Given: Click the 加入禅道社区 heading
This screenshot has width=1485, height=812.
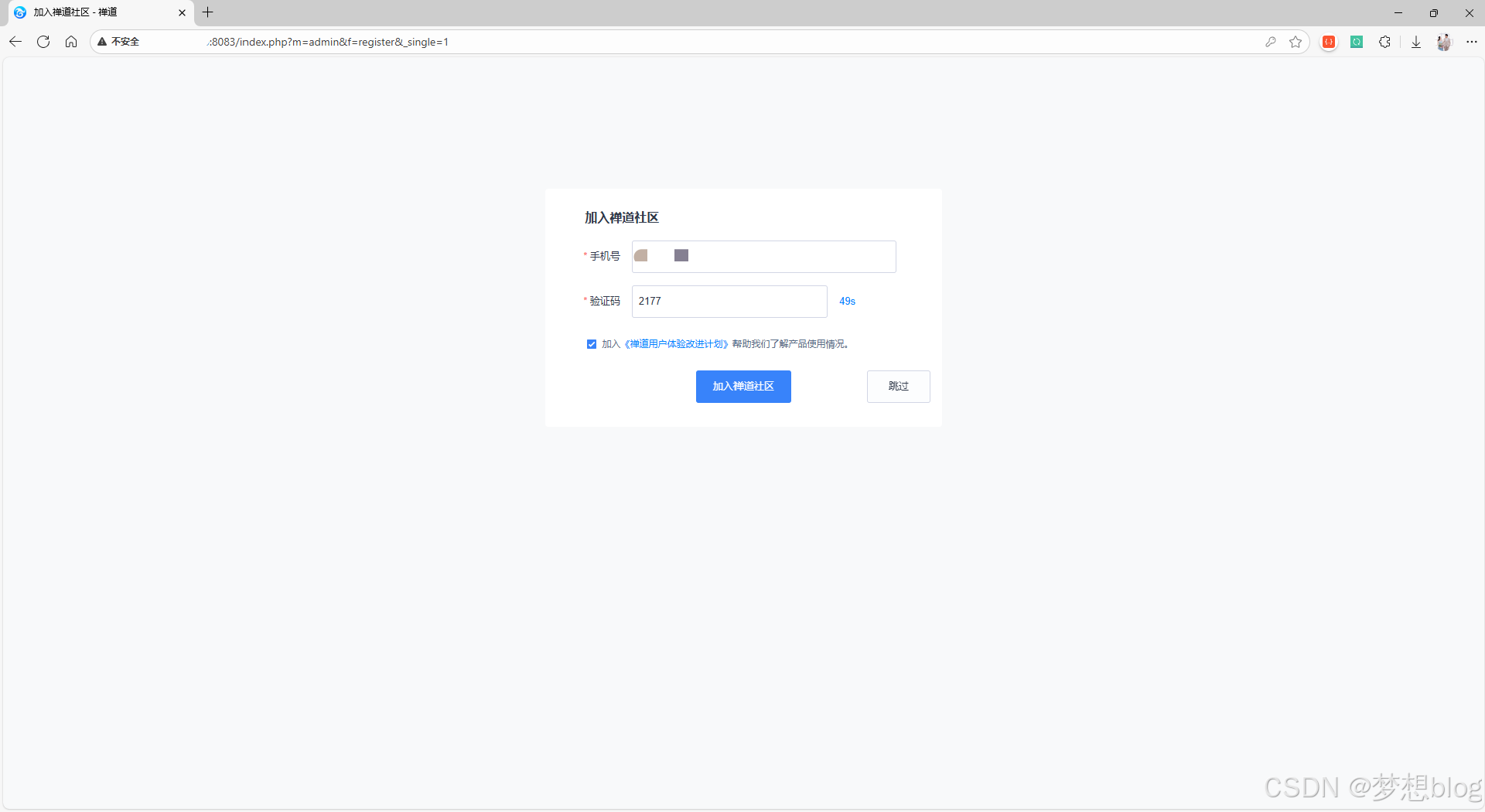Looking at the screenshot, I should [622, 218].
